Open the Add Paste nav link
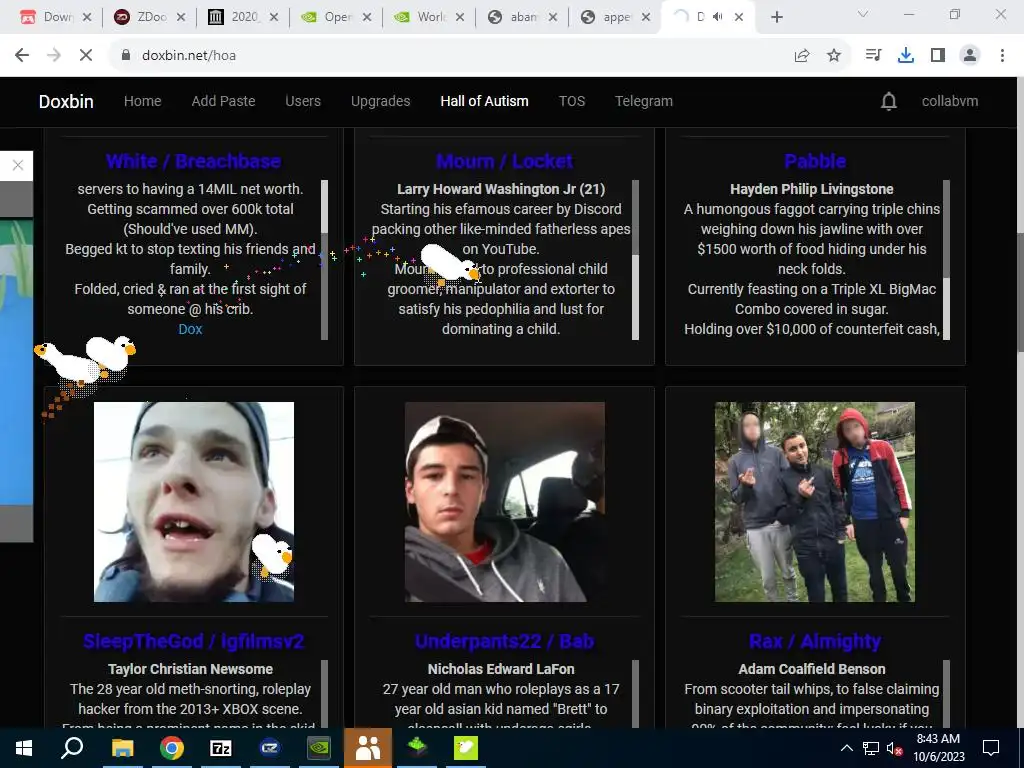This screenshot has width=1024, height=768. click(223, 101)
